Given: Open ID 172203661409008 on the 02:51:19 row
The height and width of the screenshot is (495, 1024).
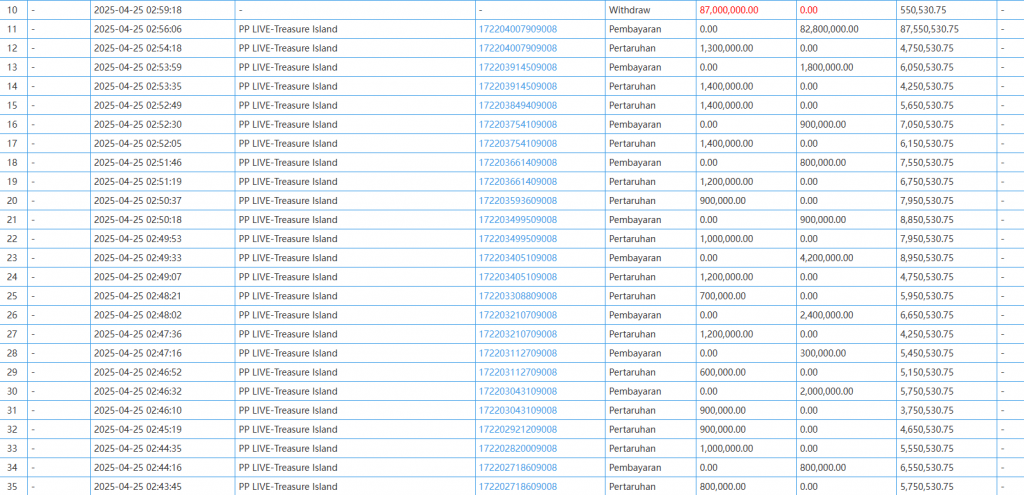Looking at the screenshot, I should coord(518,182).
